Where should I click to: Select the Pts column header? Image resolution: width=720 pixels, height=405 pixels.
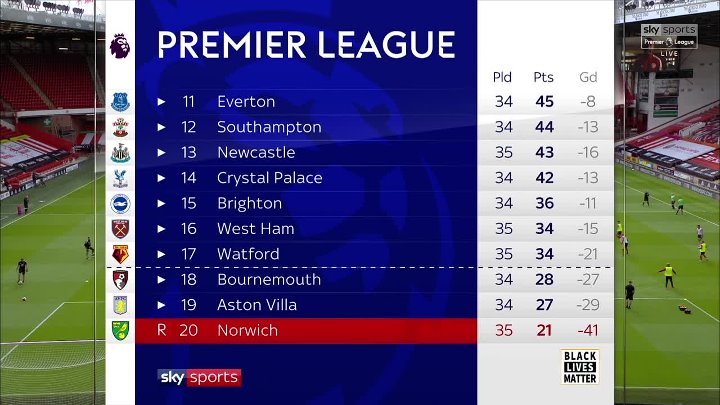click(x=544, y=77)
